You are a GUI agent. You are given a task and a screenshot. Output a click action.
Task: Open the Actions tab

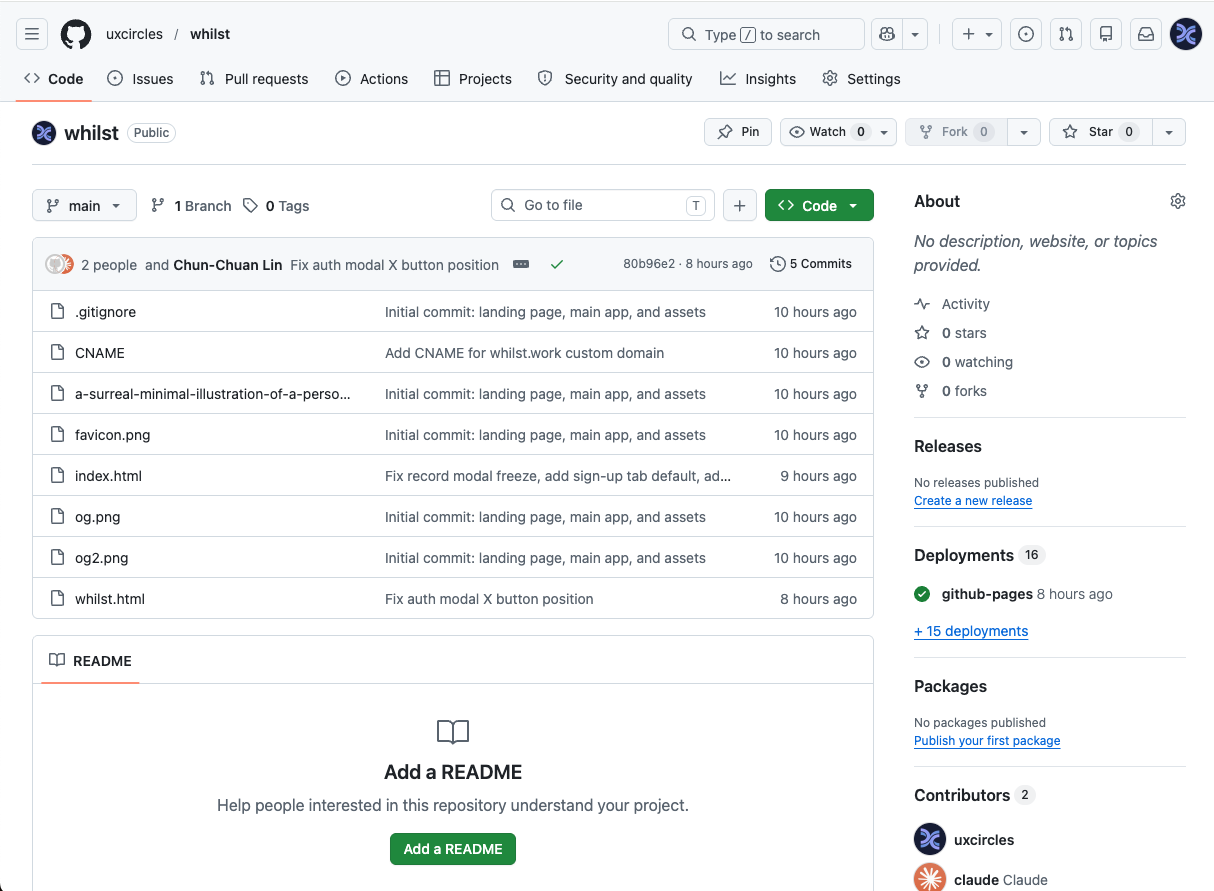tap(371, 79)
